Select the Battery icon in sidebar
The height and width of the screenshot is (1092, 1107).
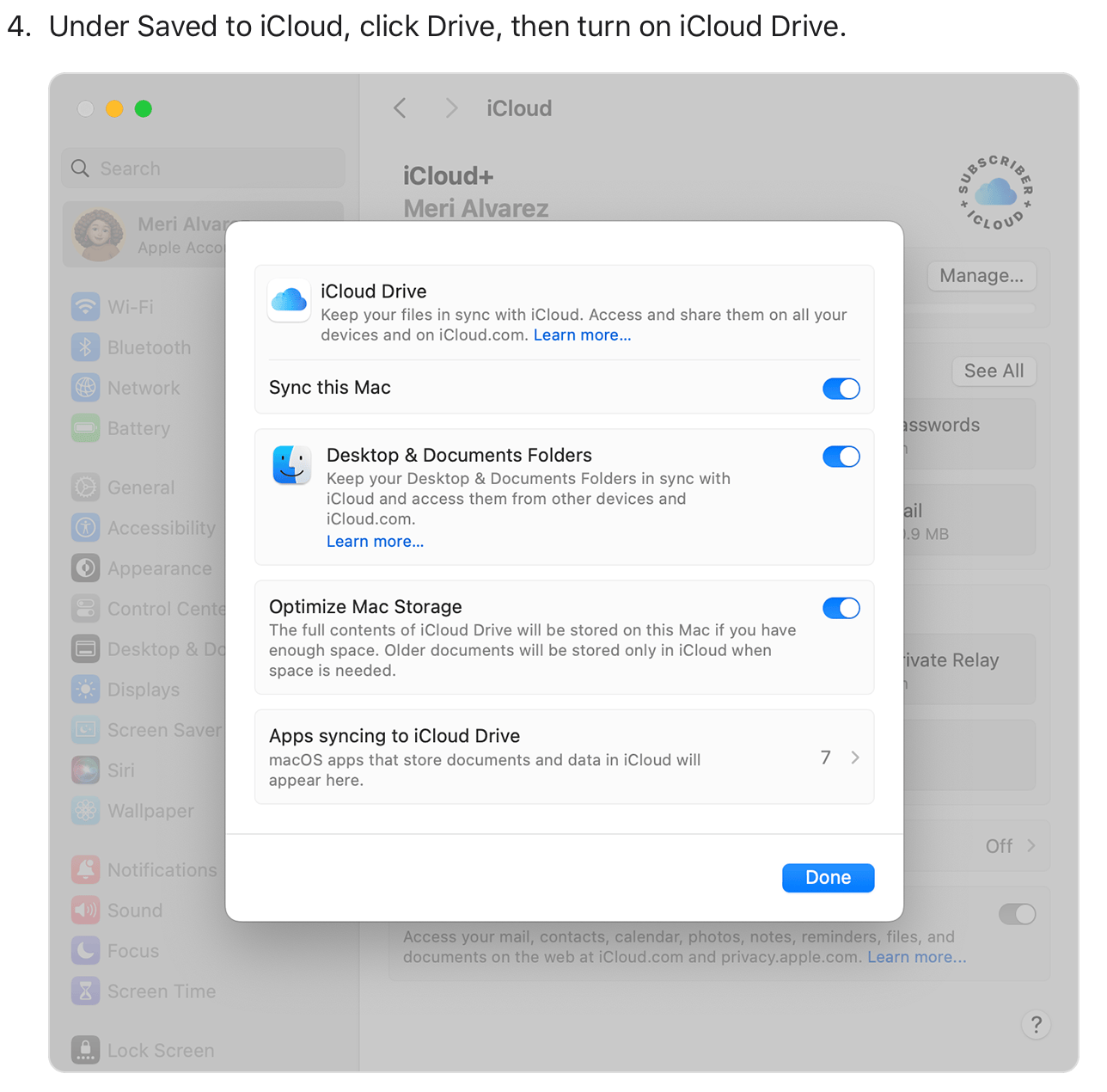tap(85, 427)
